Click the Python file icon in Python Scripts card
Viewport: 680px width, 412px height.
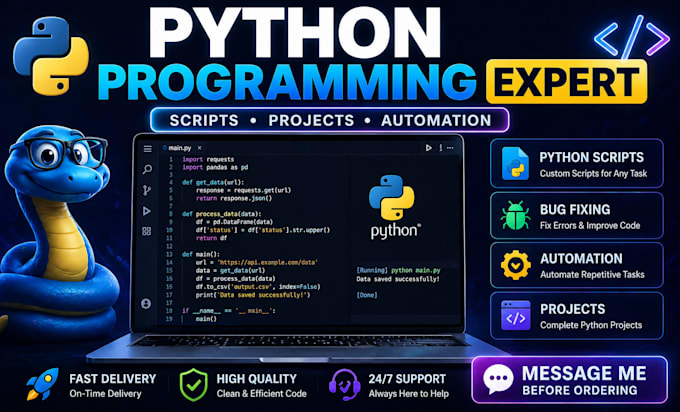click(515, 163)
